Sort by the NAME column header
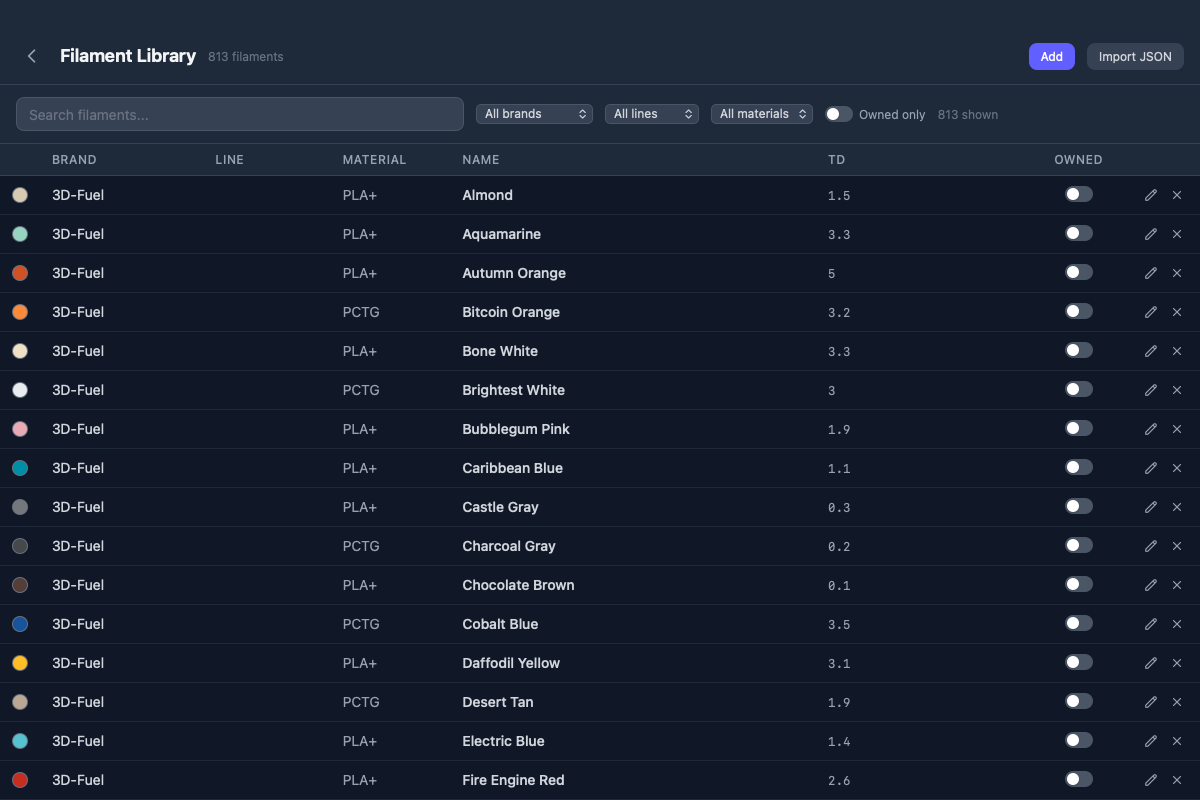The height and width of the screenshot is (800, 1200). 481,160
